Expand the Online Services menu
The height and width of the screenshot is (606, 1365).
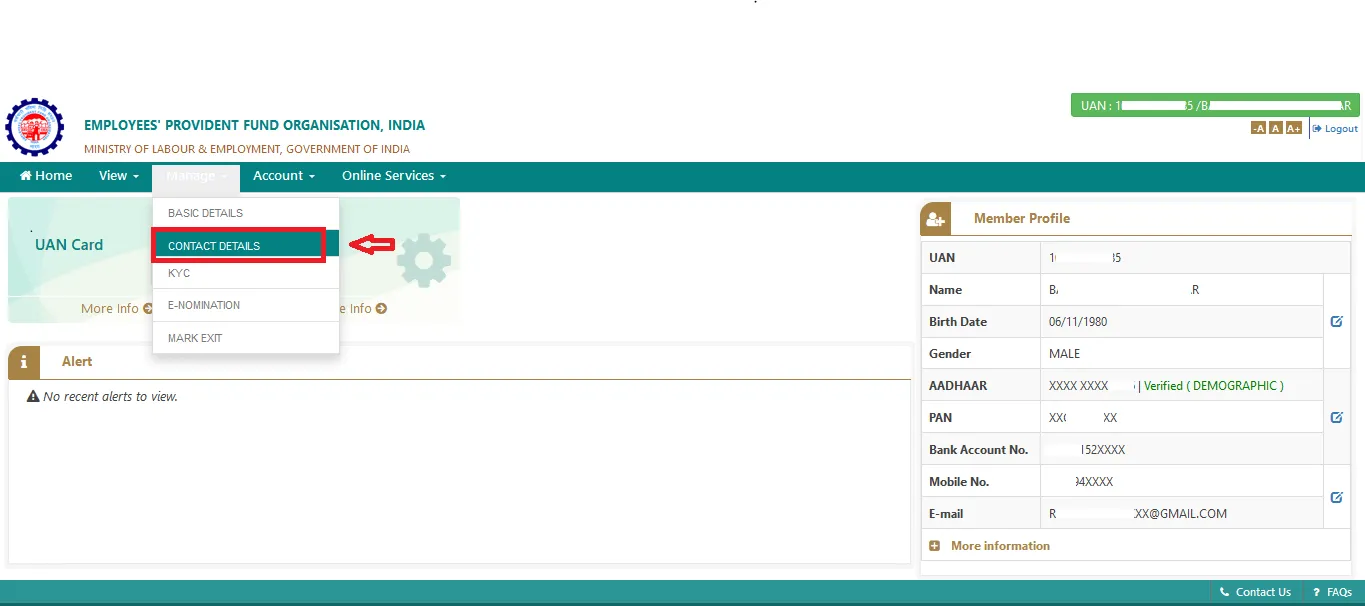393,176
